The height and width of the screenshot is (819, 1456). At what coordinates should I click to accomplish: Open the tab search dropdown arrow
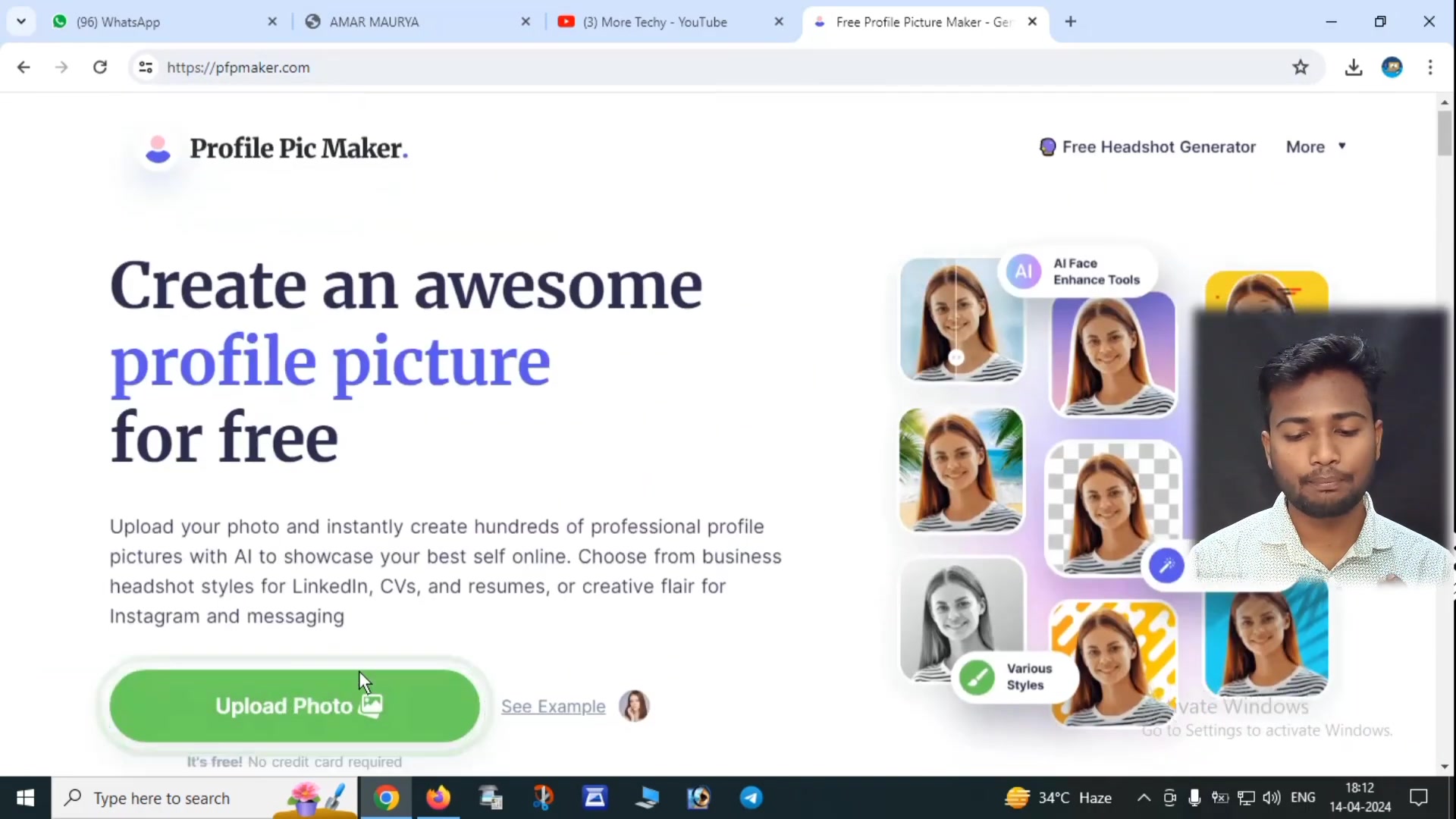(x=21, y=22)
